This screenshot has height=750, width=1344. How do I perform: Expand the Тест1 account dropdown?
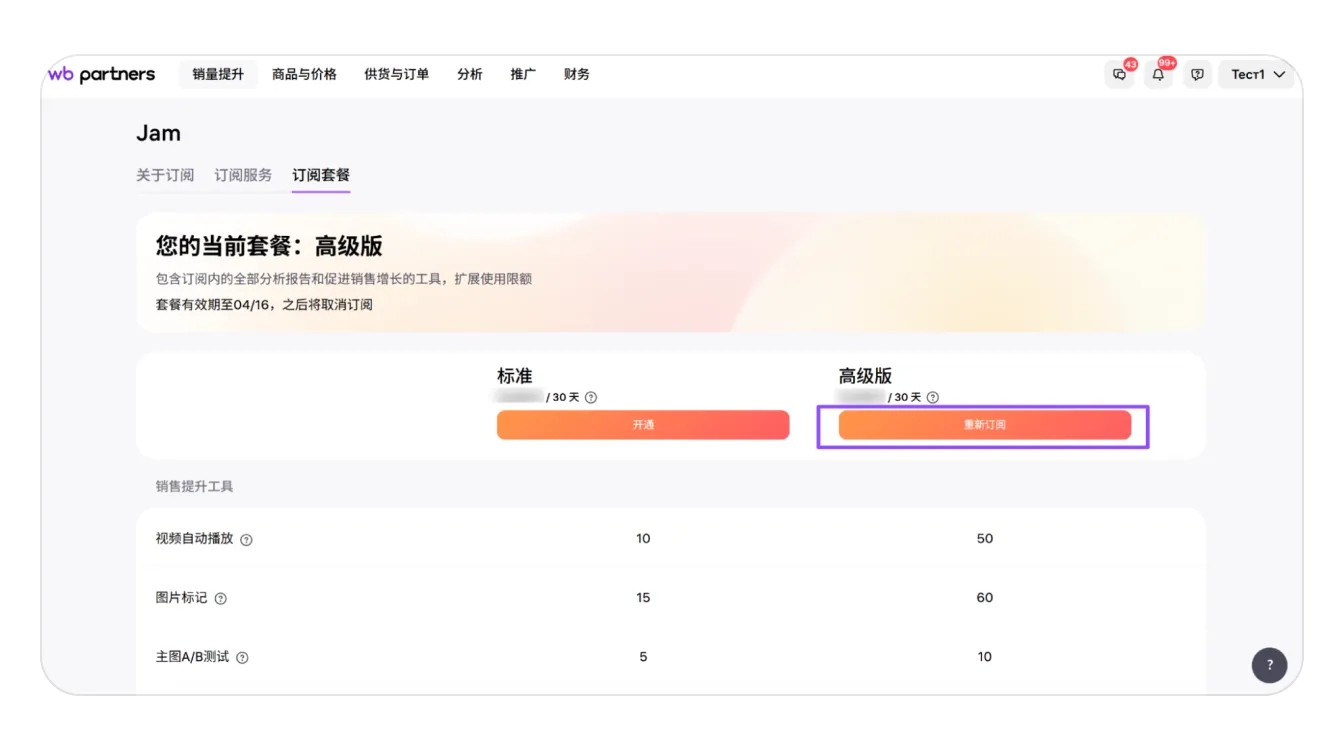pos(1257,74)
